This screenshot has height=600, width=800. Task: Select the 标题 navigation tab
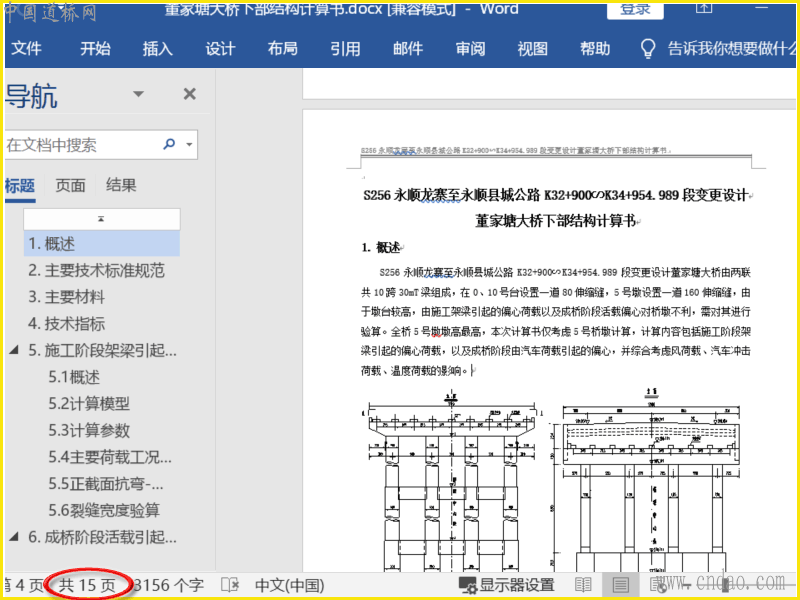click(20, 186)
